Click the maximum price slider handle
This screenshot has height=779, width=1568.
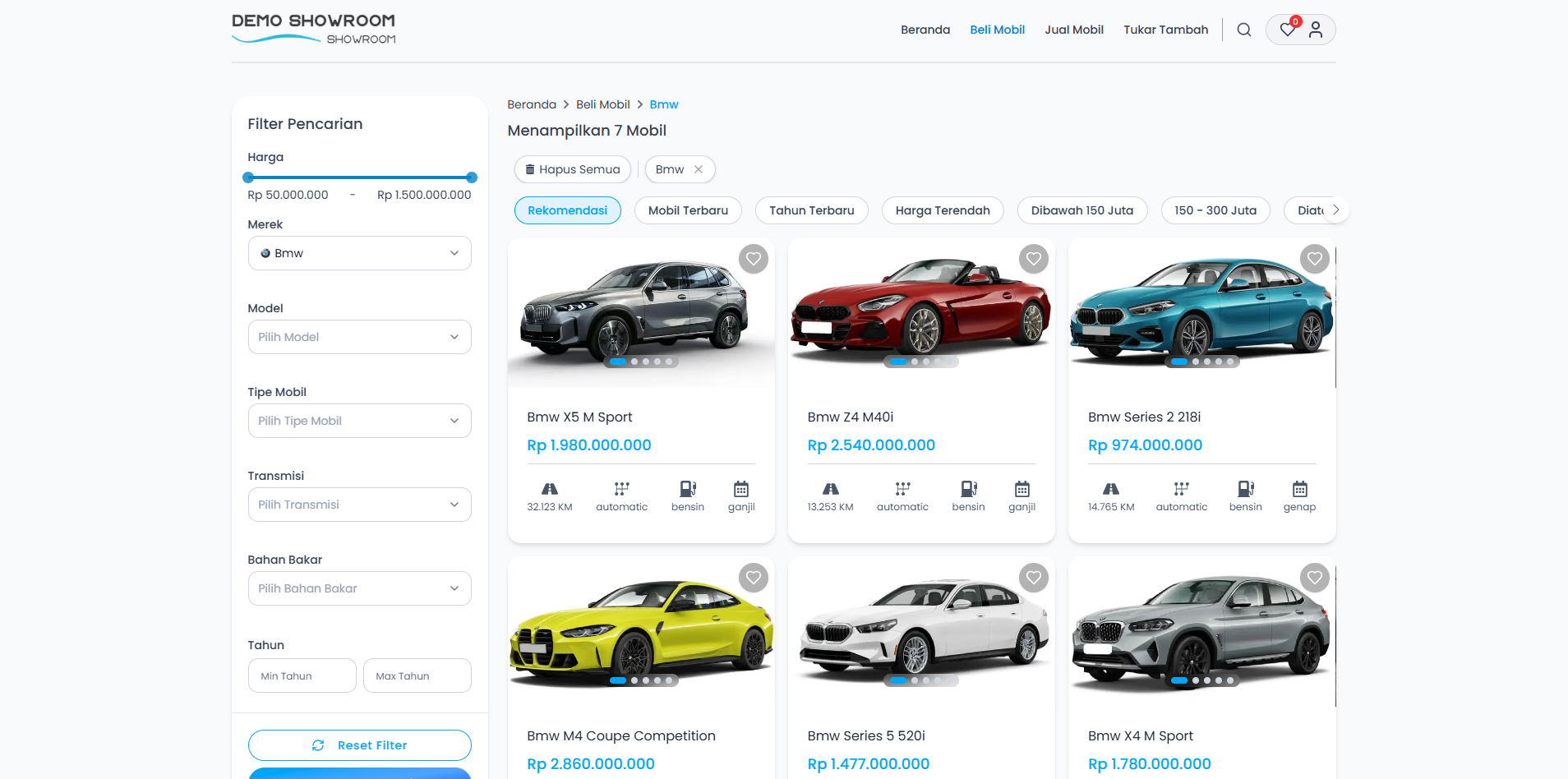pos(471,177)
